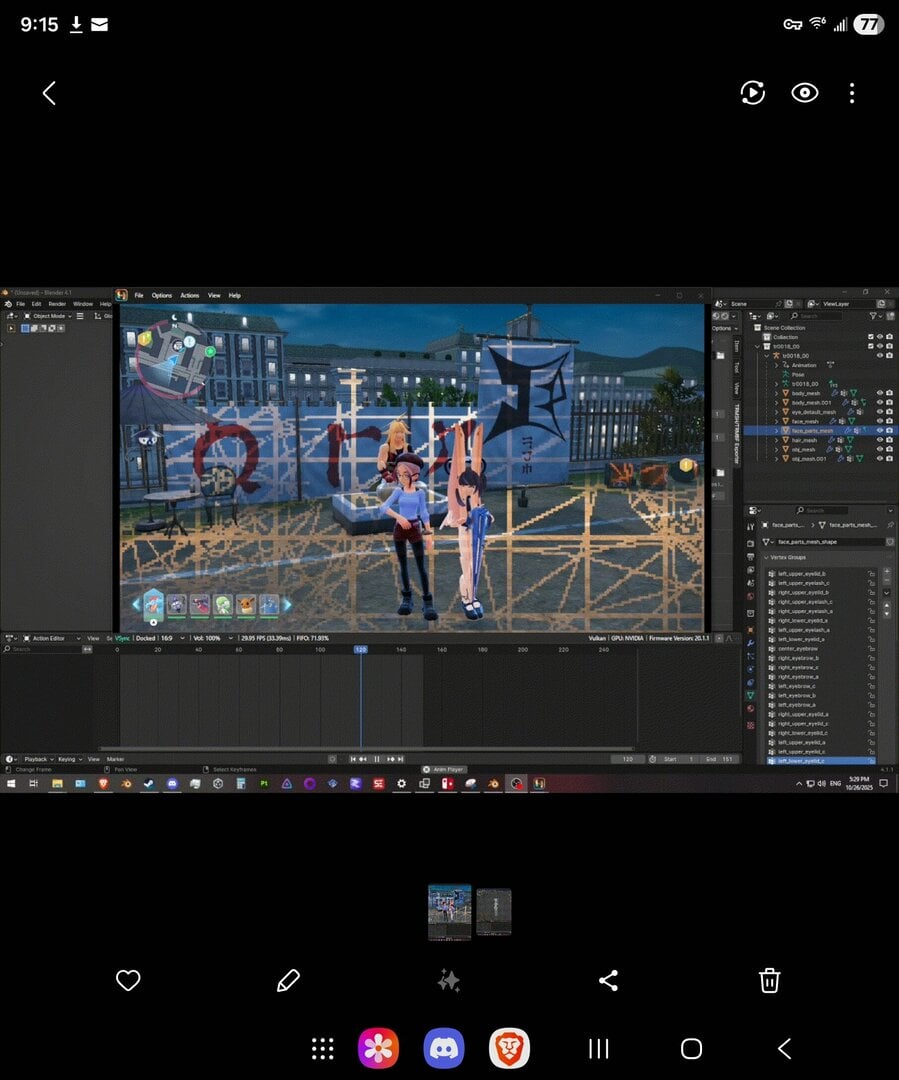This screenshot has width=899, height=1080.
Task: Hide body_mesh using its eye icon
Action: coord(880,393)
